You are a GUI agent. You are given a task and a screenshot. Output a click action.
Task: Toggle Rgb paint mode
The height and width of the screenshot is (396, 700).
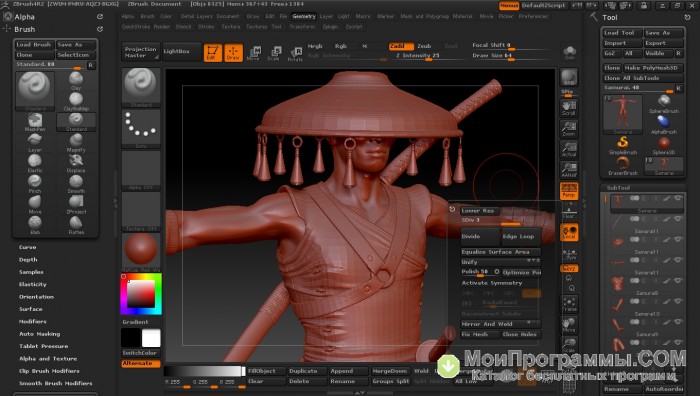pyautogui.click(x=341, y=46)
